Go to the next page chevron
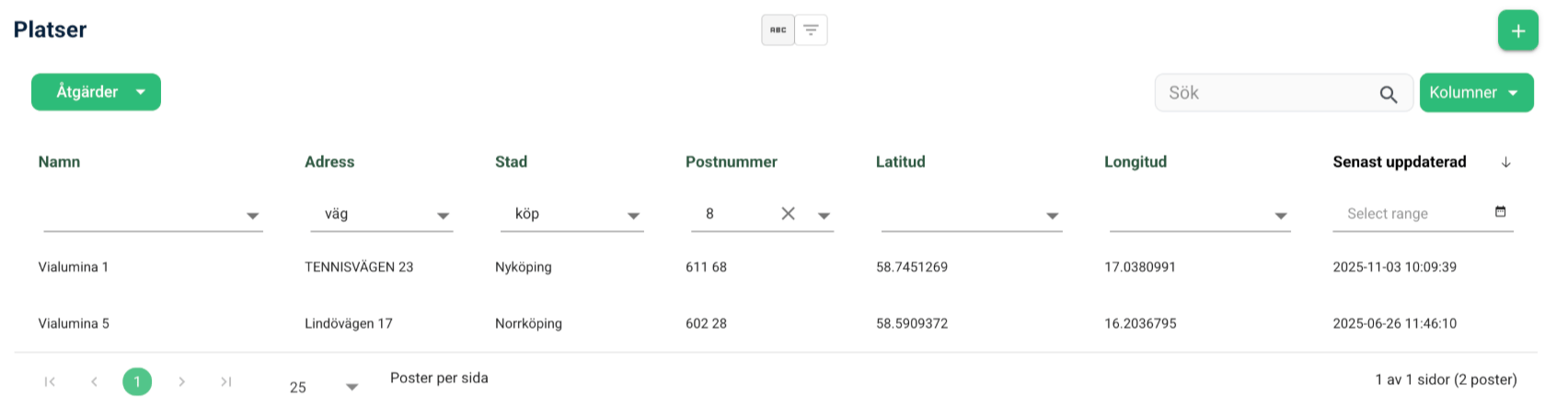Screen dimensions: 1568x408 tap(182, 381)
